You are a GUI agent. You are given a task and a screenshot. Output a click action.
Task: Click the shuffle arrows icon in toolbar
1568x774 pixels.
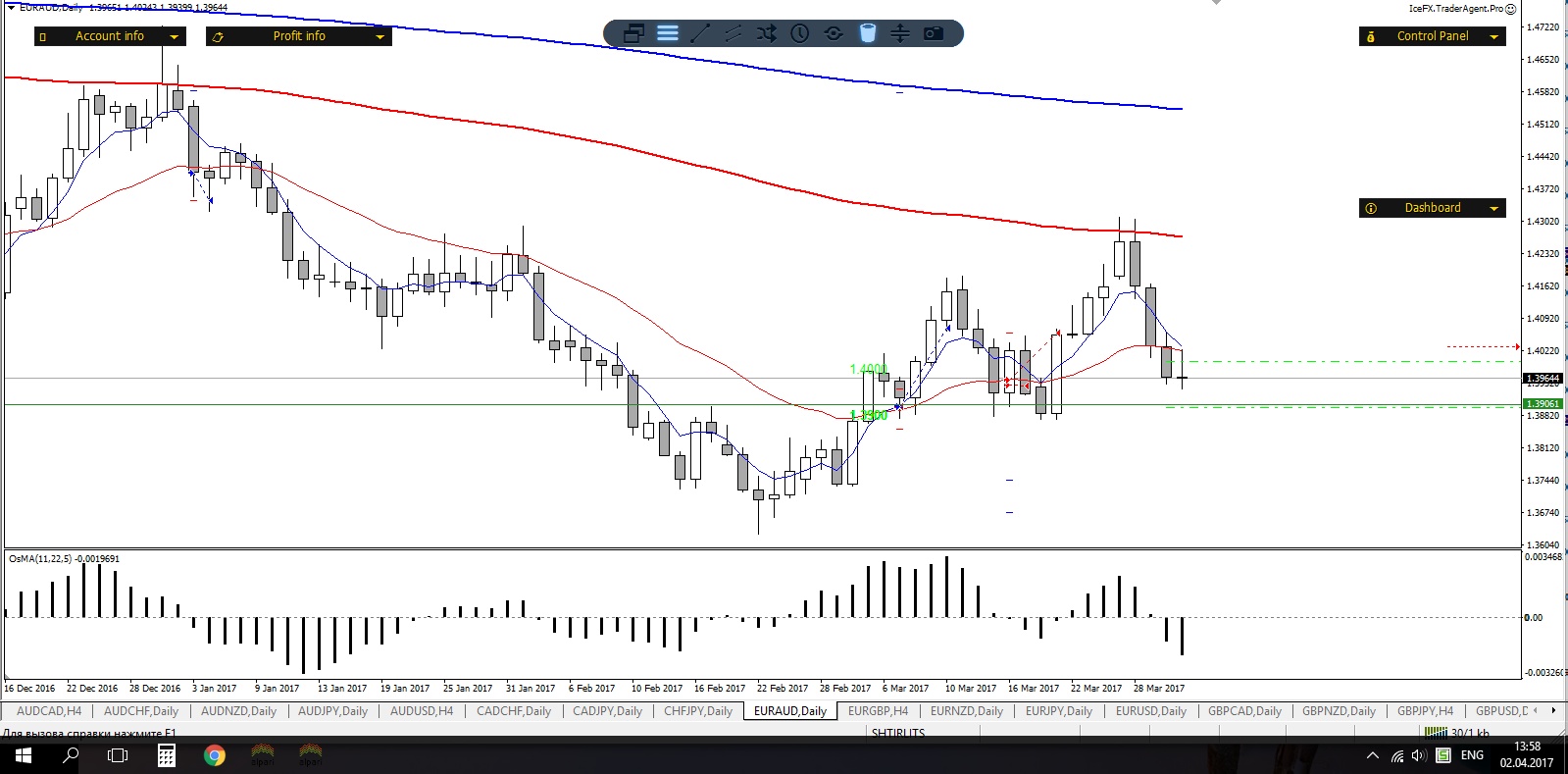(766, 34)
